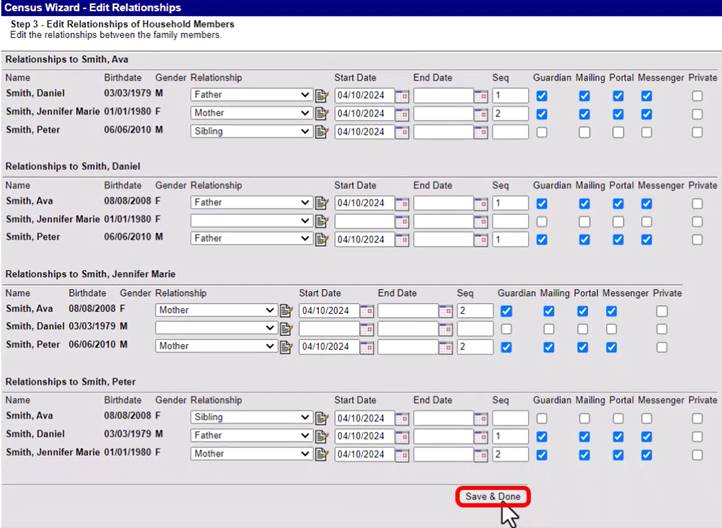Open Father relationship dropdown for Daniel in Peter's section
This screenshot has height=528, width=722.
[x=251, y=435]
